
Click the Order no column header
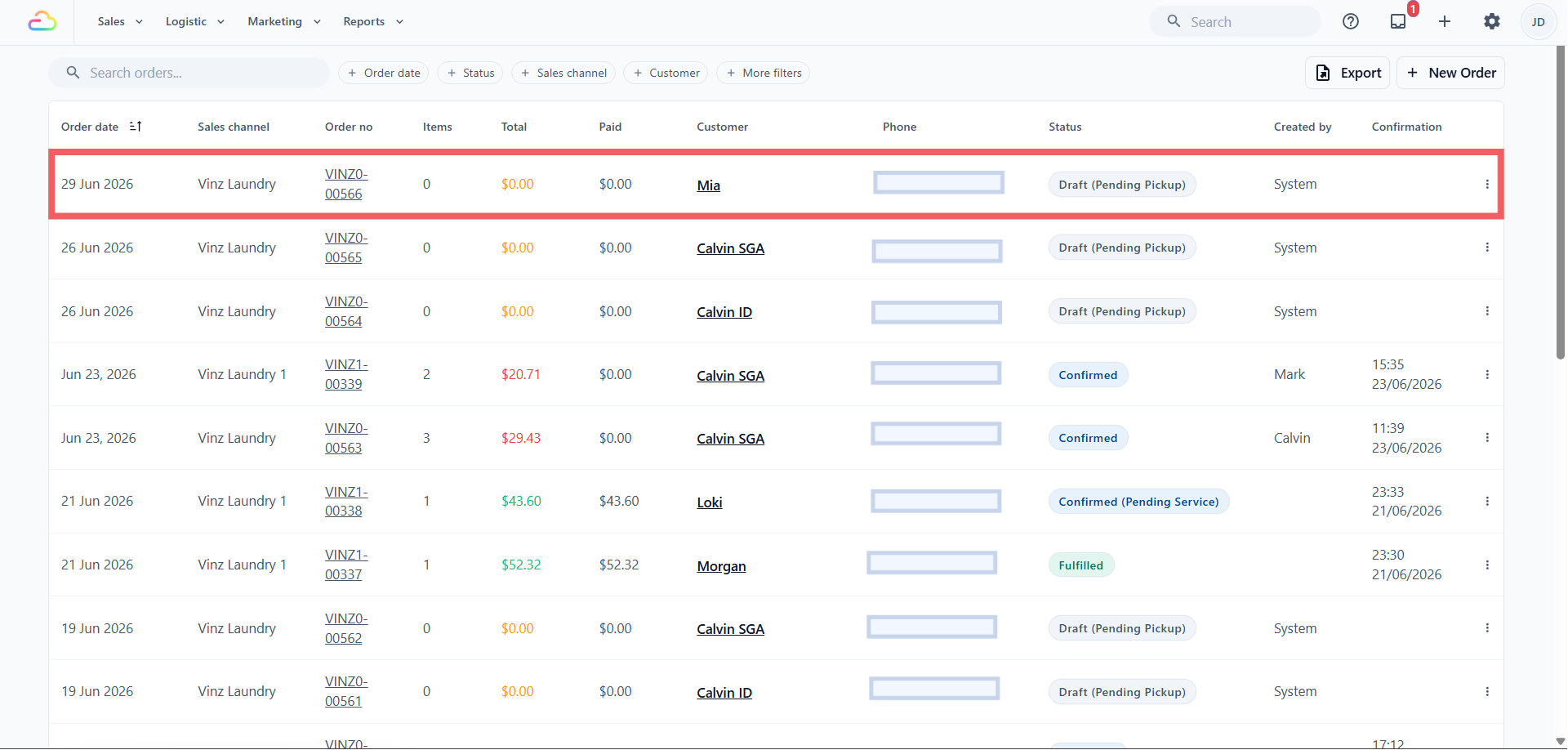point(349,127)
